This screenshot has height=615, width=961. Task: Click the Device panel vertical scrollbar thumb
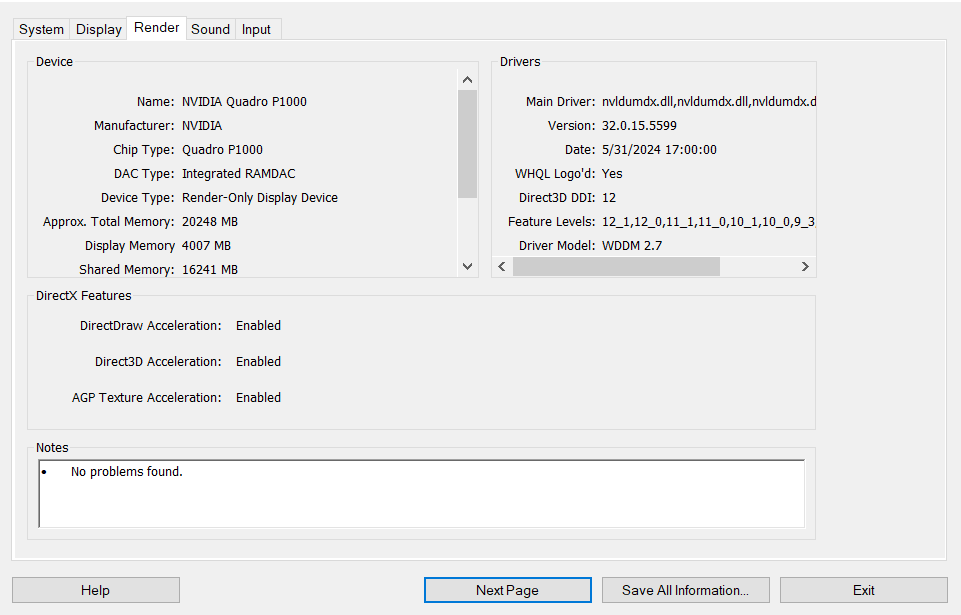coord(467,143)
